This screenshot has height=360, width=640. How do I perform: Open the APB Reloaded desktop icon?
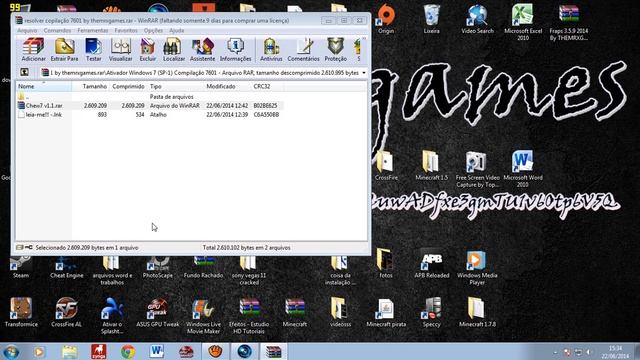[x=431, y=264]
